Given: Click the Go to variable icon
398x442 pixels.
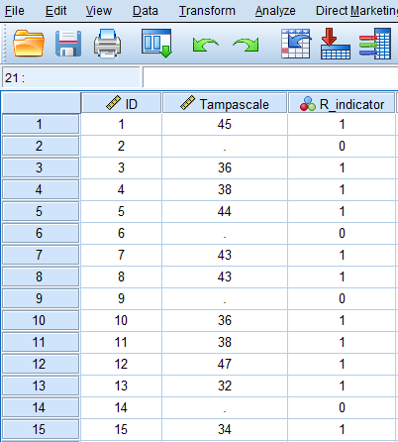Looking at the screenshot, I should (335, 44).
